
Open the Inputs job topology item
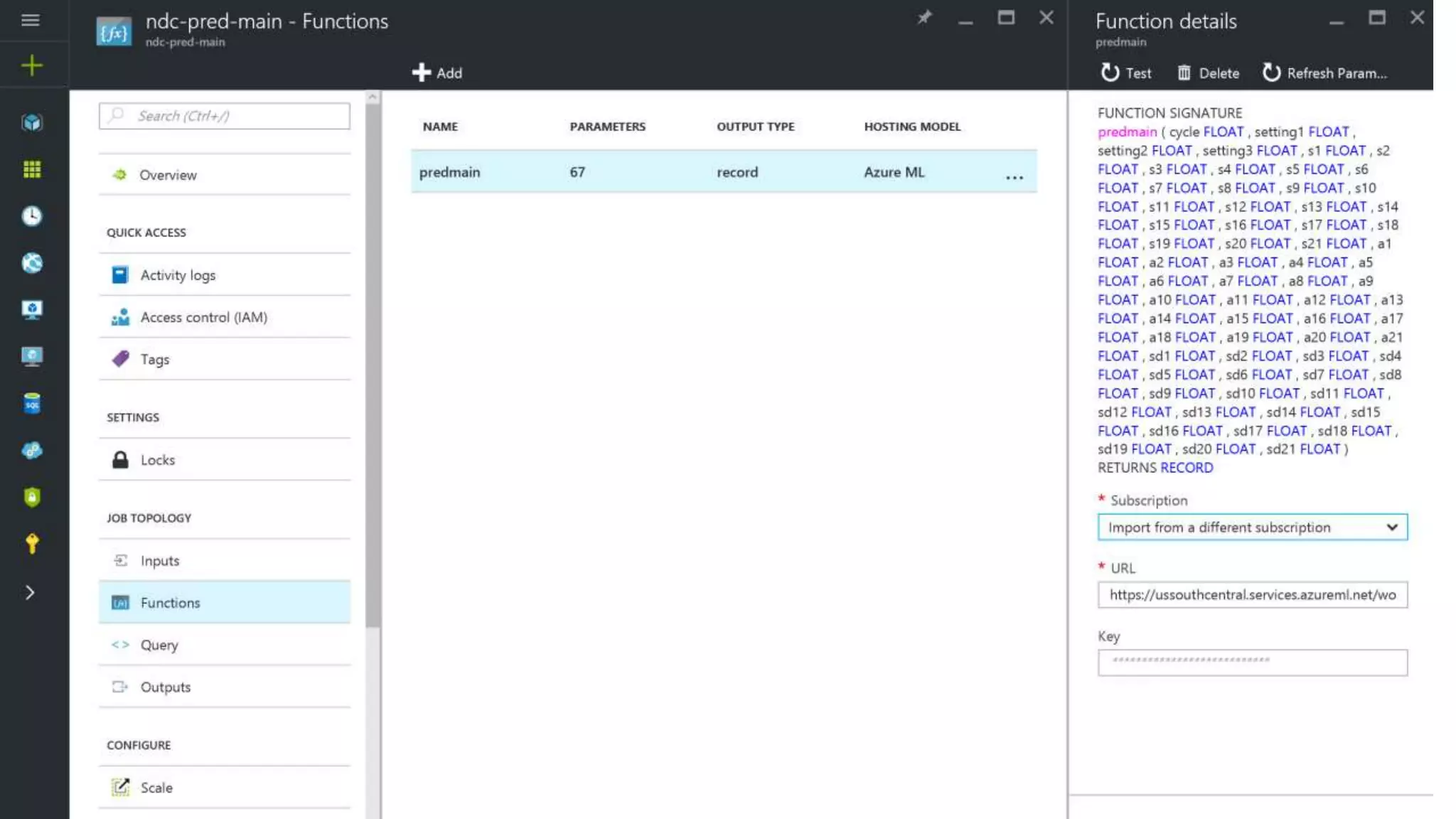[x=160, y=561]
